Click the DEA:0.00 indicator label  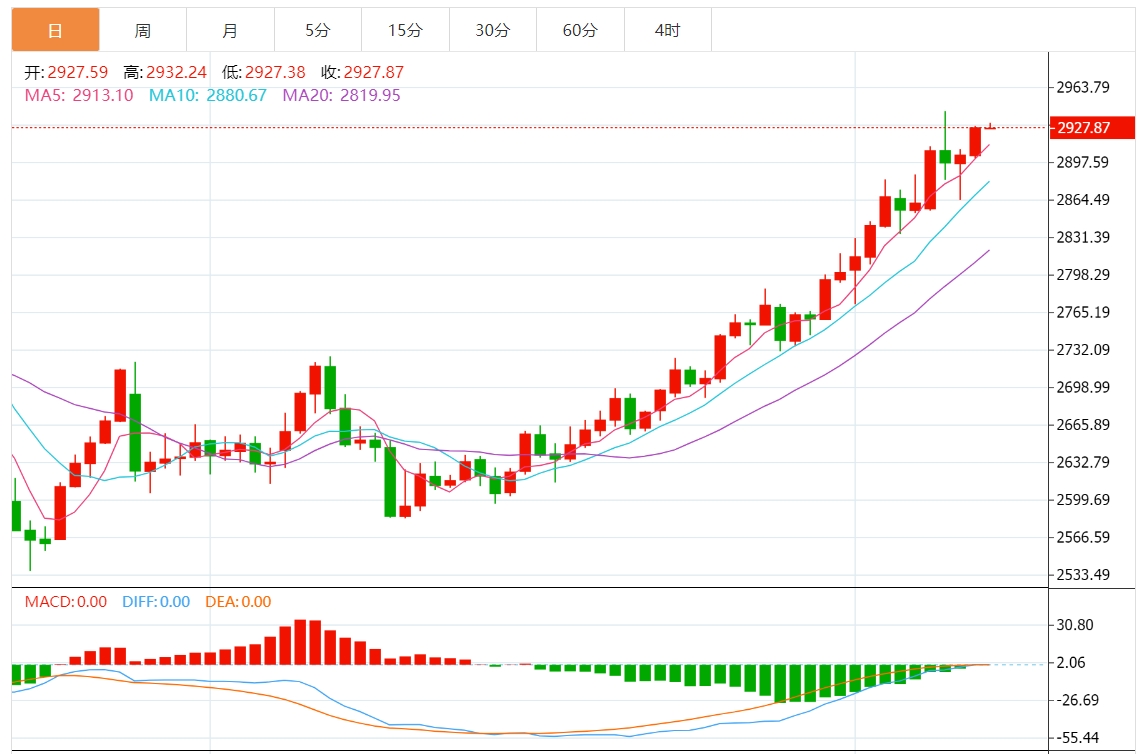[x=238, y=602]
